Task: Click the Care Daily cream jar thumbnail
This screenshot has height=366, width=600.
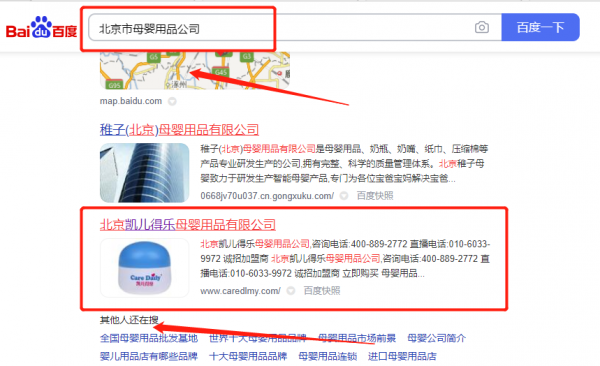Action: [x=145, y=268]
